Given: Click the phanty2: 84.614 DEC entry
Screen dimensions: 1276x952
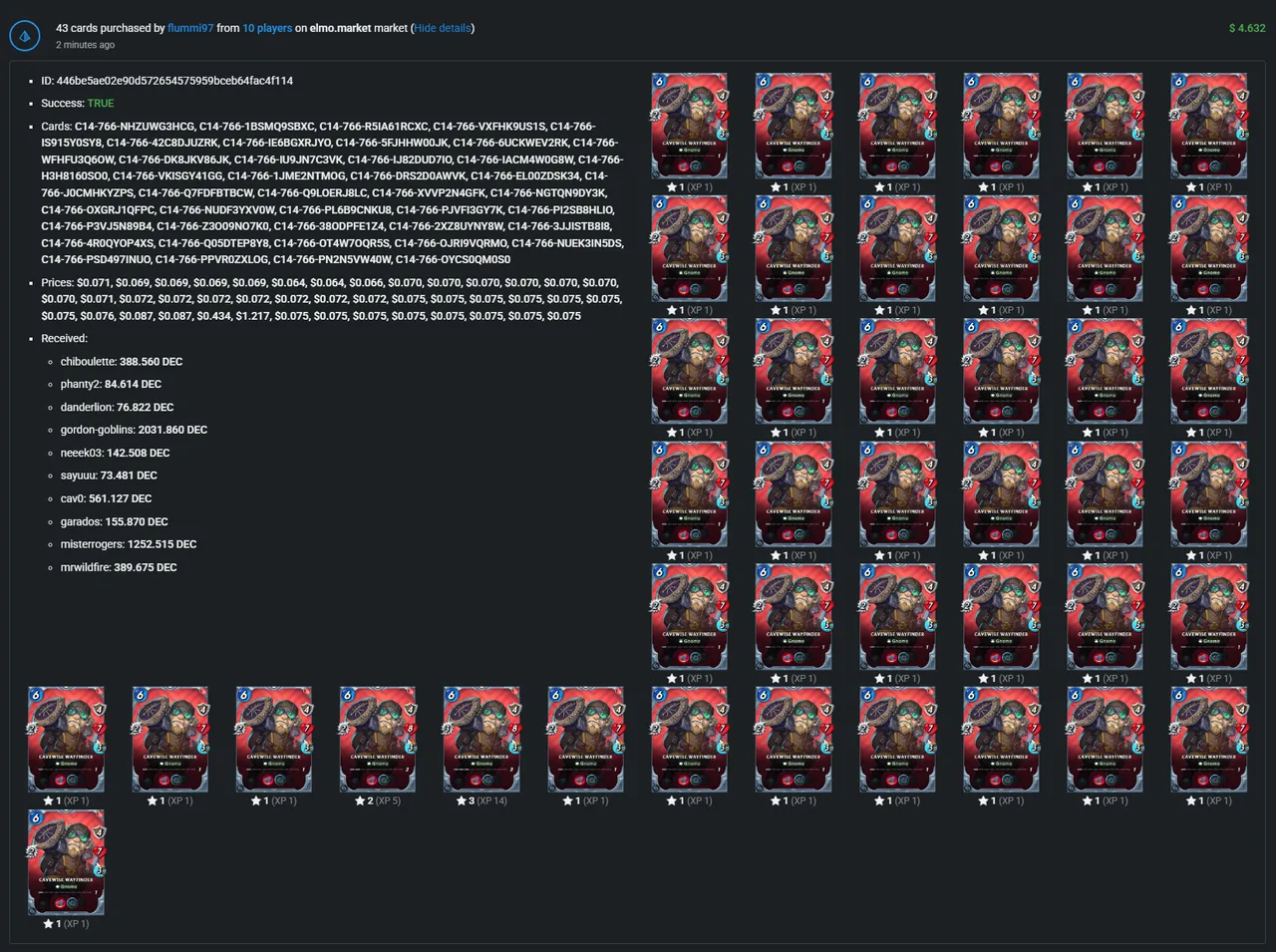Looking at the screenshot, I should click(111, 385).
